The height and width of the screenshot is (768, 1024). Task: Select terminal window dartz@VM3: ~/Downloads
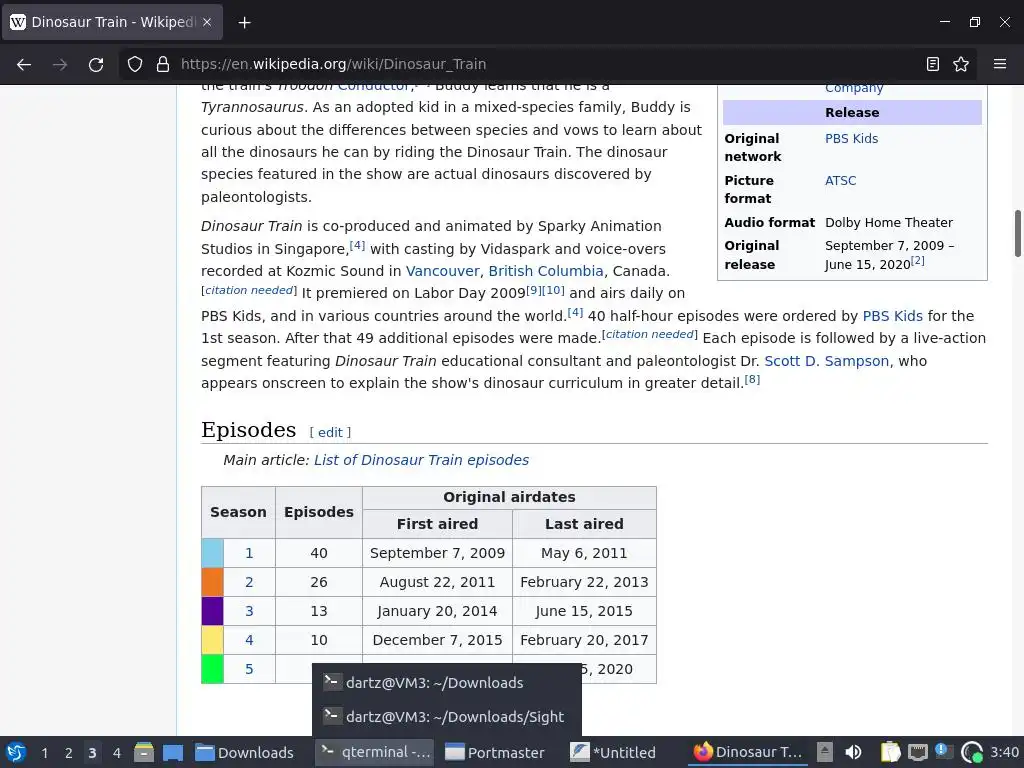pos(447,682)
